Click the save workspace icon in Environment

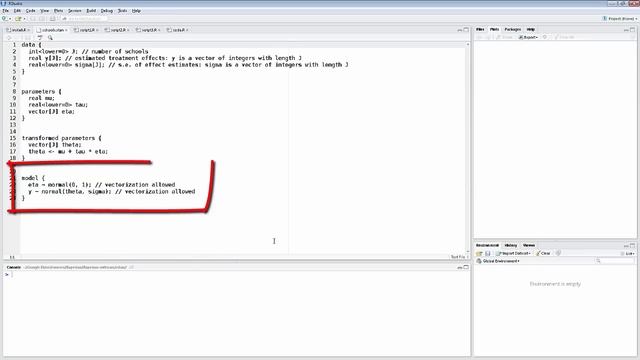487,253
